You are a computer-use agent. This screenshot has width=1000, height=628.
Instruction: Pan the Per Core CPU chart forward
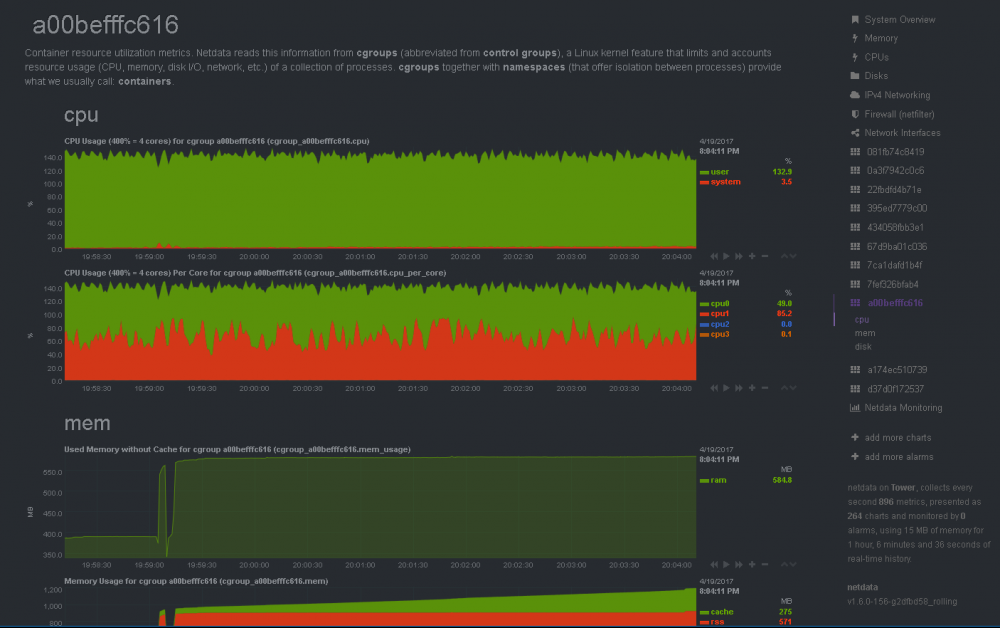739,388
